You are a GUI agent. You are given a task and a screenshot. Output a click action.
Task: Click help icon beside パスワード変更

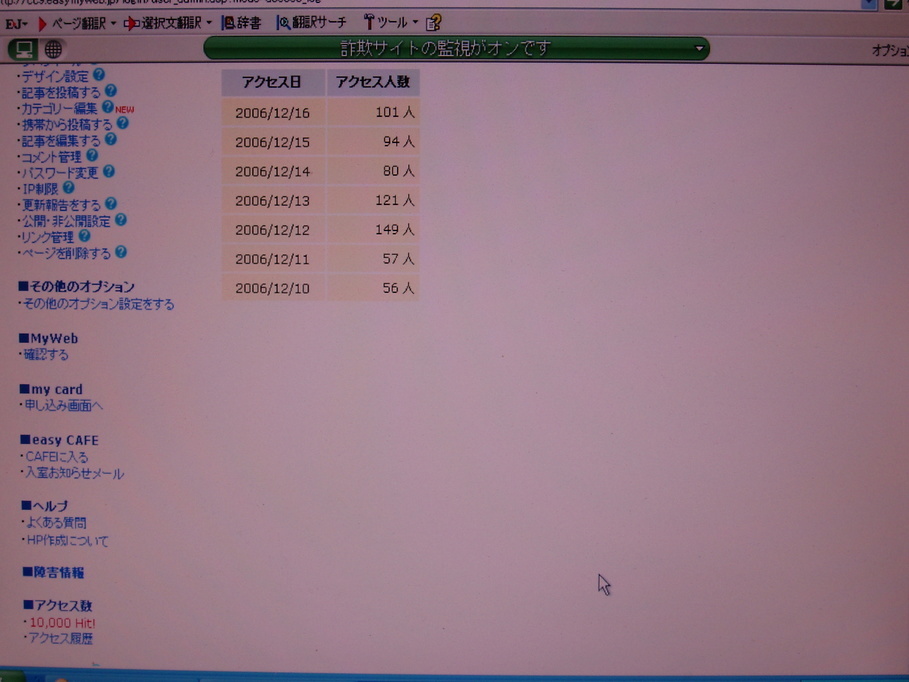[x=109, y=172]
